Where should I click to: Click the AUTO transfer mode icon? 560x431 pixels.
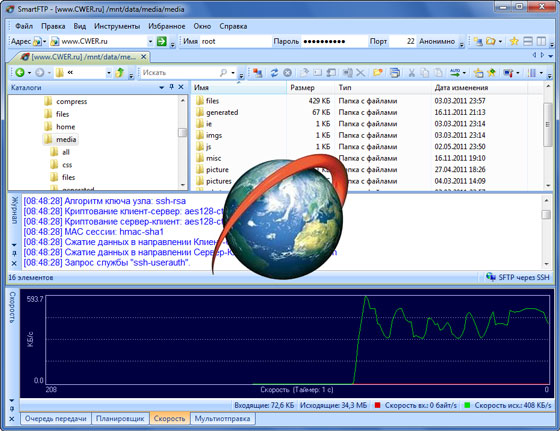pos(455,72)
